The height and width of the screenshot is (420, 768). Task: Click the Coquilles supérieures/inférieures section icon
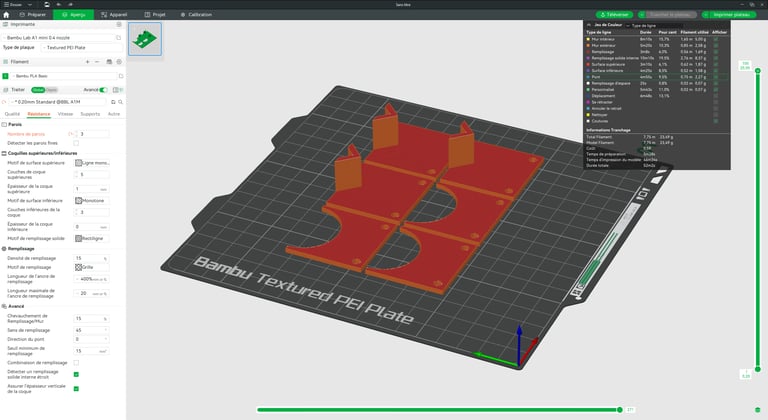(x=4, y=153)
